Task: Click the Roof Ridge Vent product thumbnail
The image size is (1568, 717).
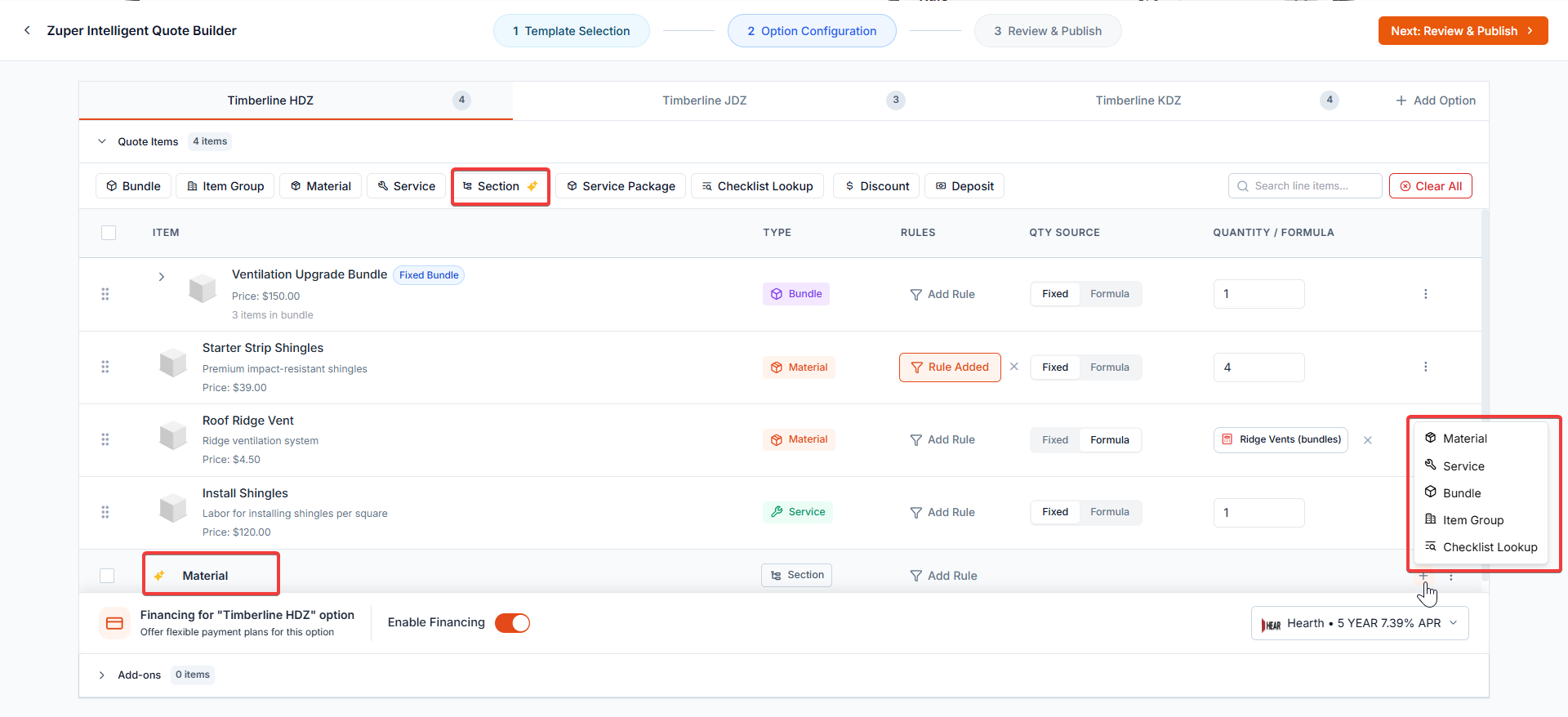Action: point(173,435)
